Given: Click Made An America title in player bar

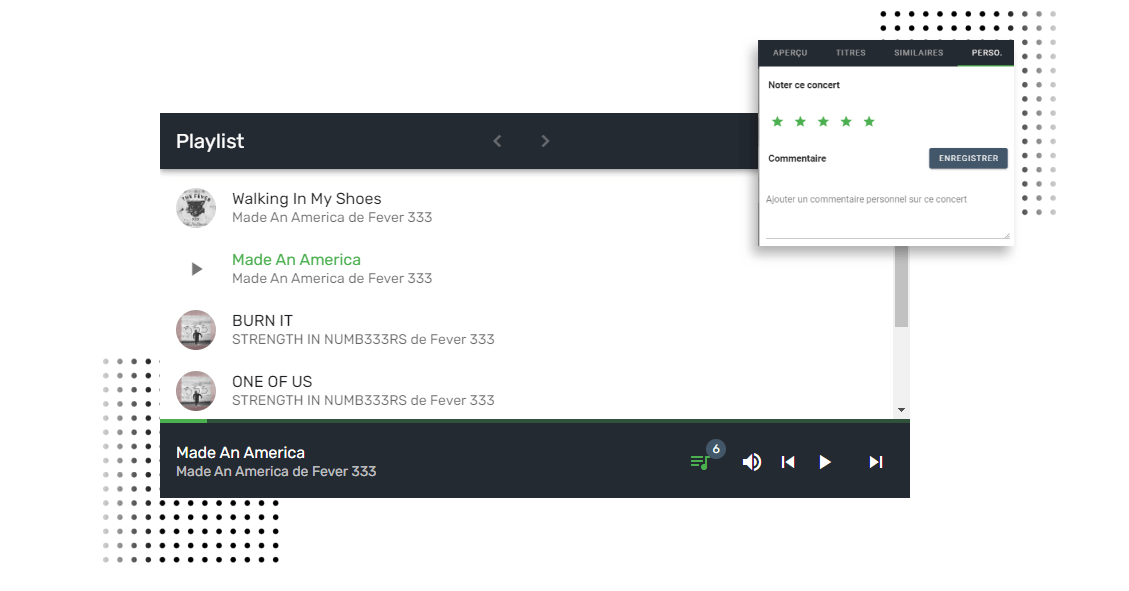Looking at the screenshot, I should [240, 453].
